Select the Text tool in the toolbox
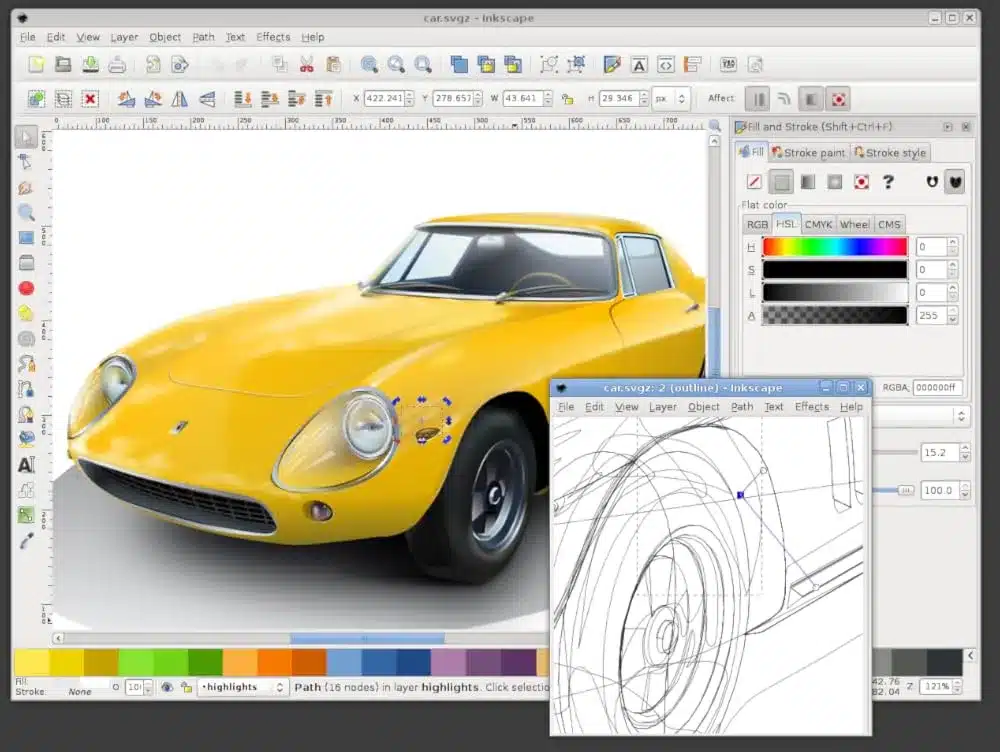Image resolution: width=1000 pixels, height=752 pixels. click(x=27, y=465)
